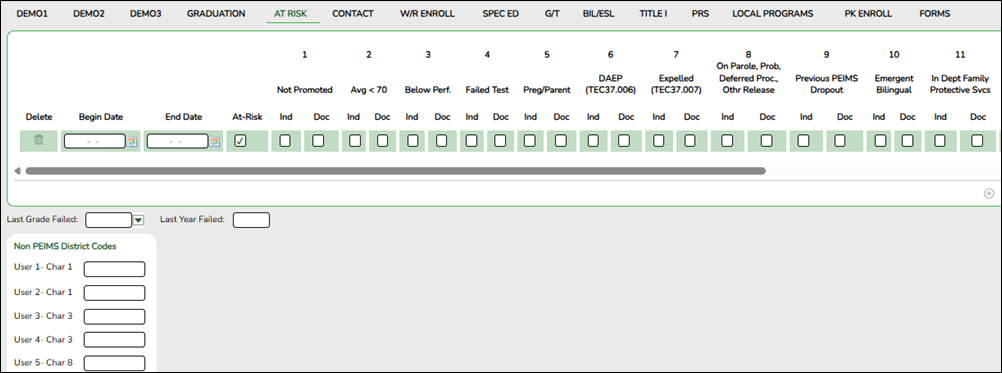Focus the End Date input field
Viewport: 1002px width, 373px height.
coord(177,141)
